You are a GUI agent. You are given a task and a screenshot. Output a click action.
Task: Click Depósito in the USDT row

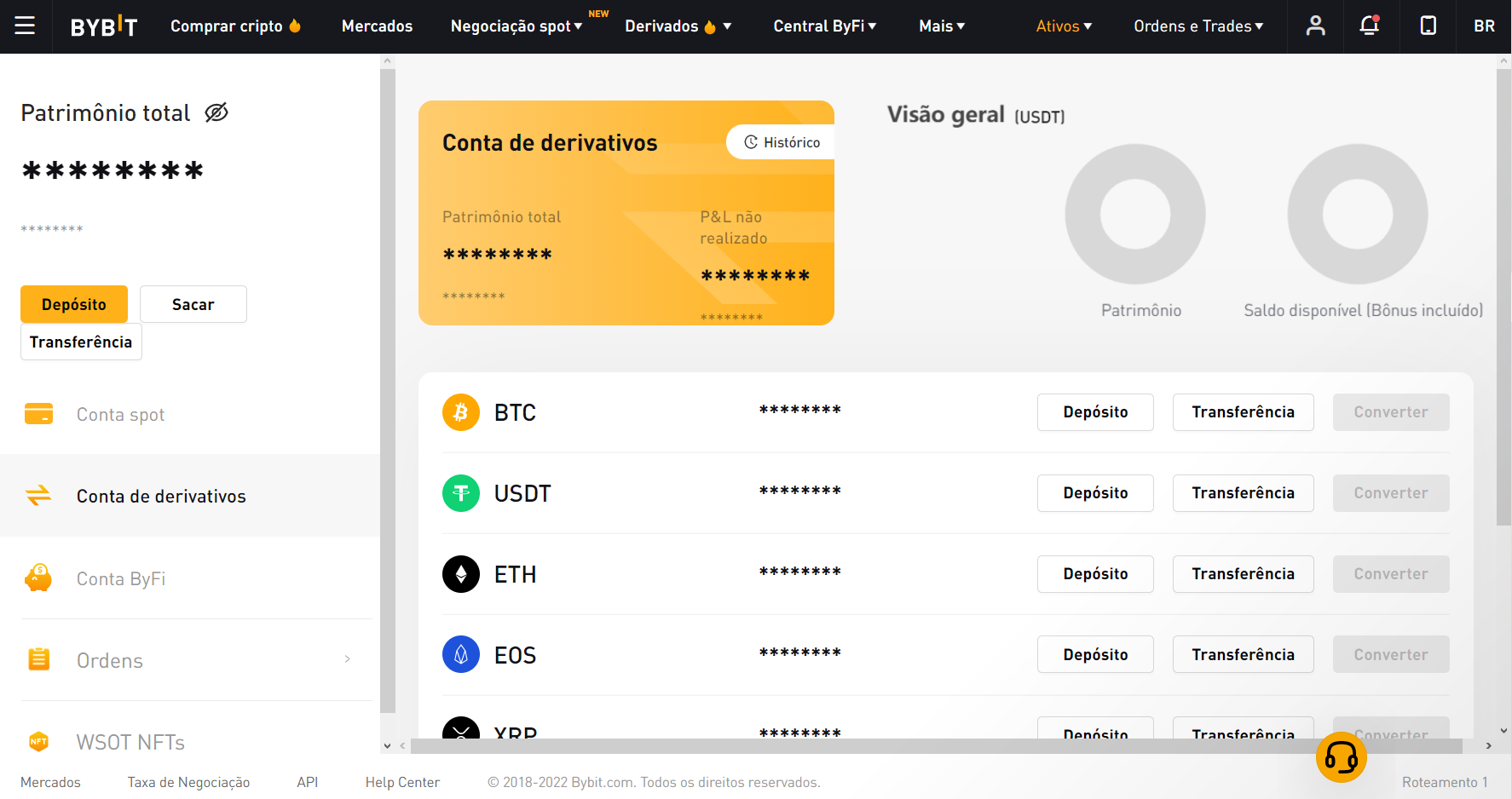tap(1095, 493)
